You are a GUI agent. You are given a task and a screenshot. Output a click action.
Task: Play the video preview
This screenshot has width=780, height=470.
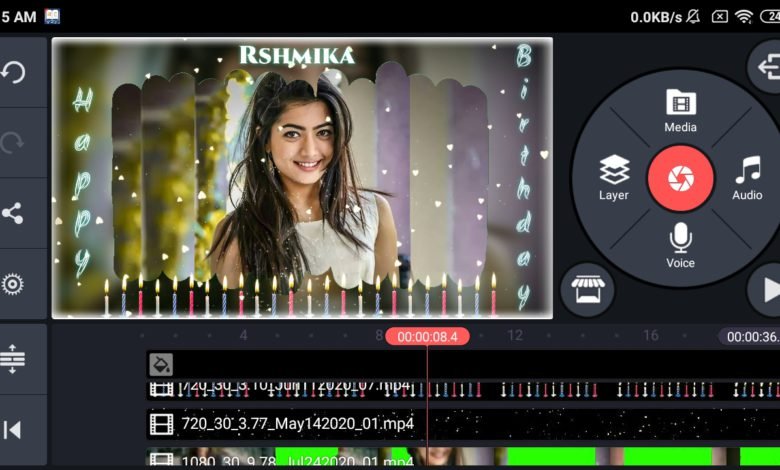tap(765, 290)
